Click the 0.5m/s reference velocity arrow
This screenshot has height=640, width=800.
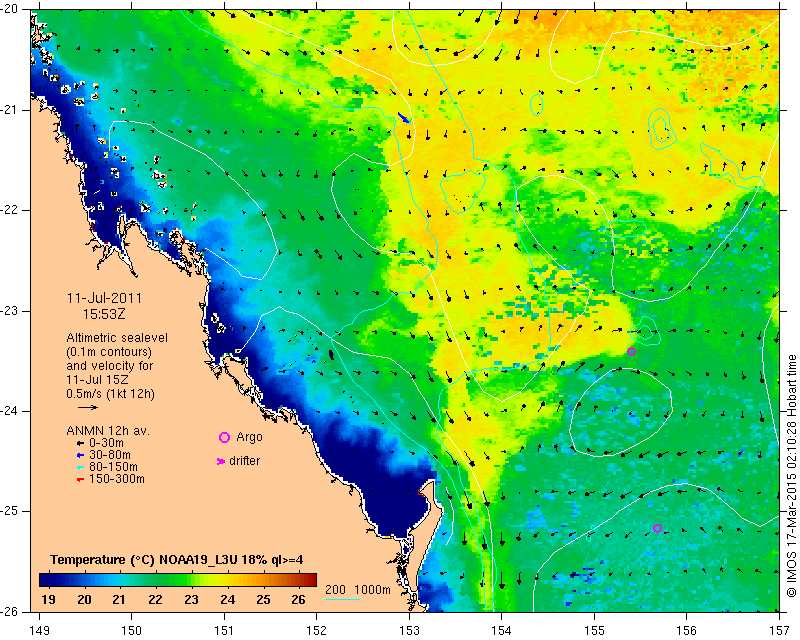point(88,407)
